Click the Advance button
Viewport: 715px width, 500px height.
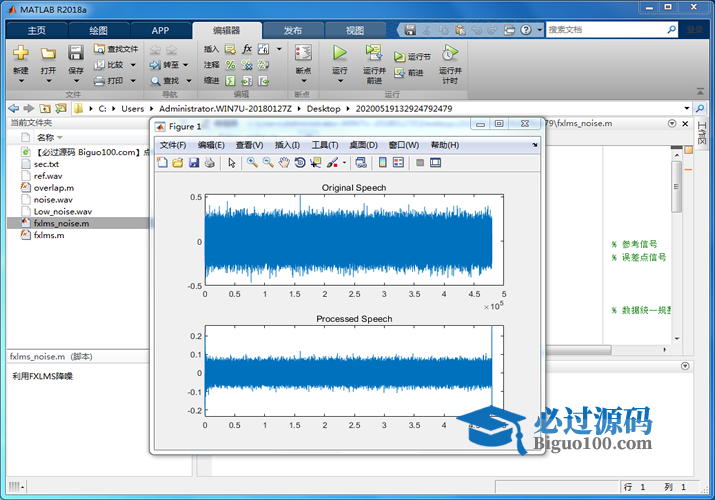point(409,72)
